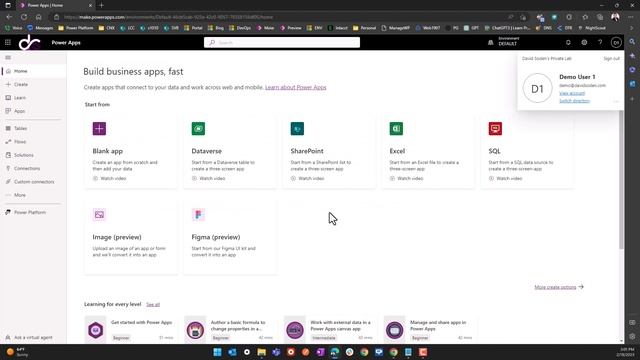Open OneNote from the taskbar
Image resolution: width=640 pixels, height=360 pixels.
pyautogui.click(x=320, y=352)
